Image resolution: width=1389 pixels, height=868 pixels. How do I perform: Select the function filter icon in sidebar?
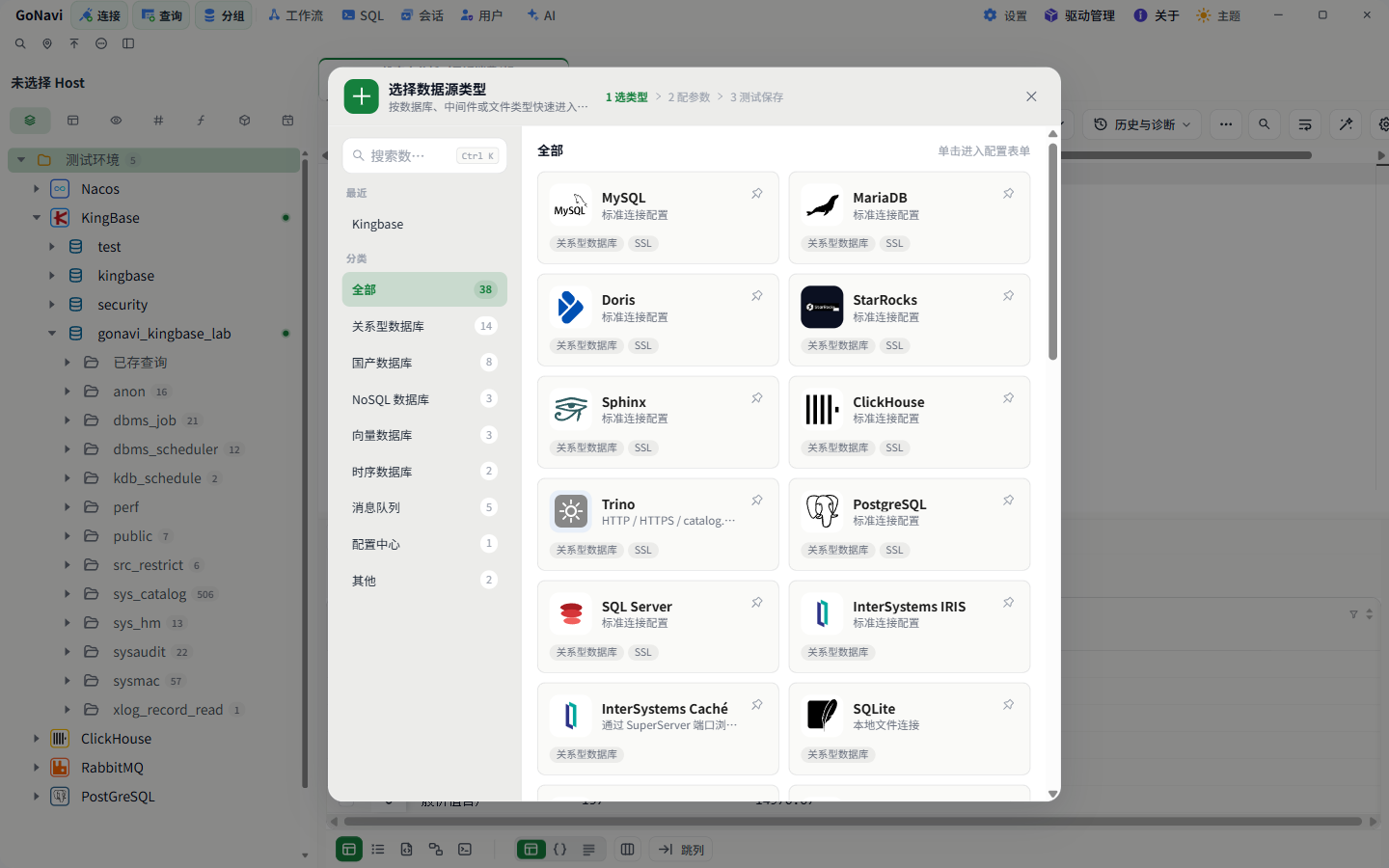tap(202, 121)
